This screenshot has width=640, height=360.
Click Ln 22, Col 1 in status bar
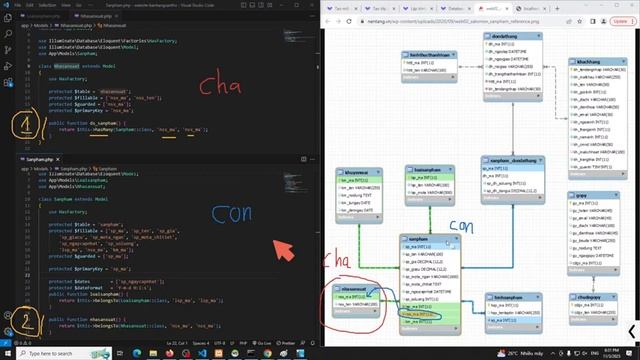177,343
